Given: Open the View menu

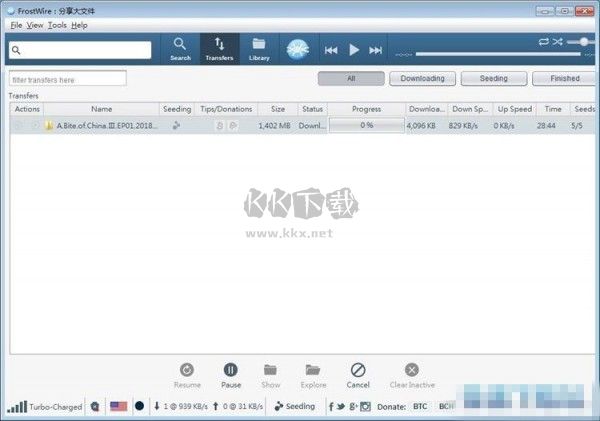Looking at the screenshot, I should pos(35,25).
